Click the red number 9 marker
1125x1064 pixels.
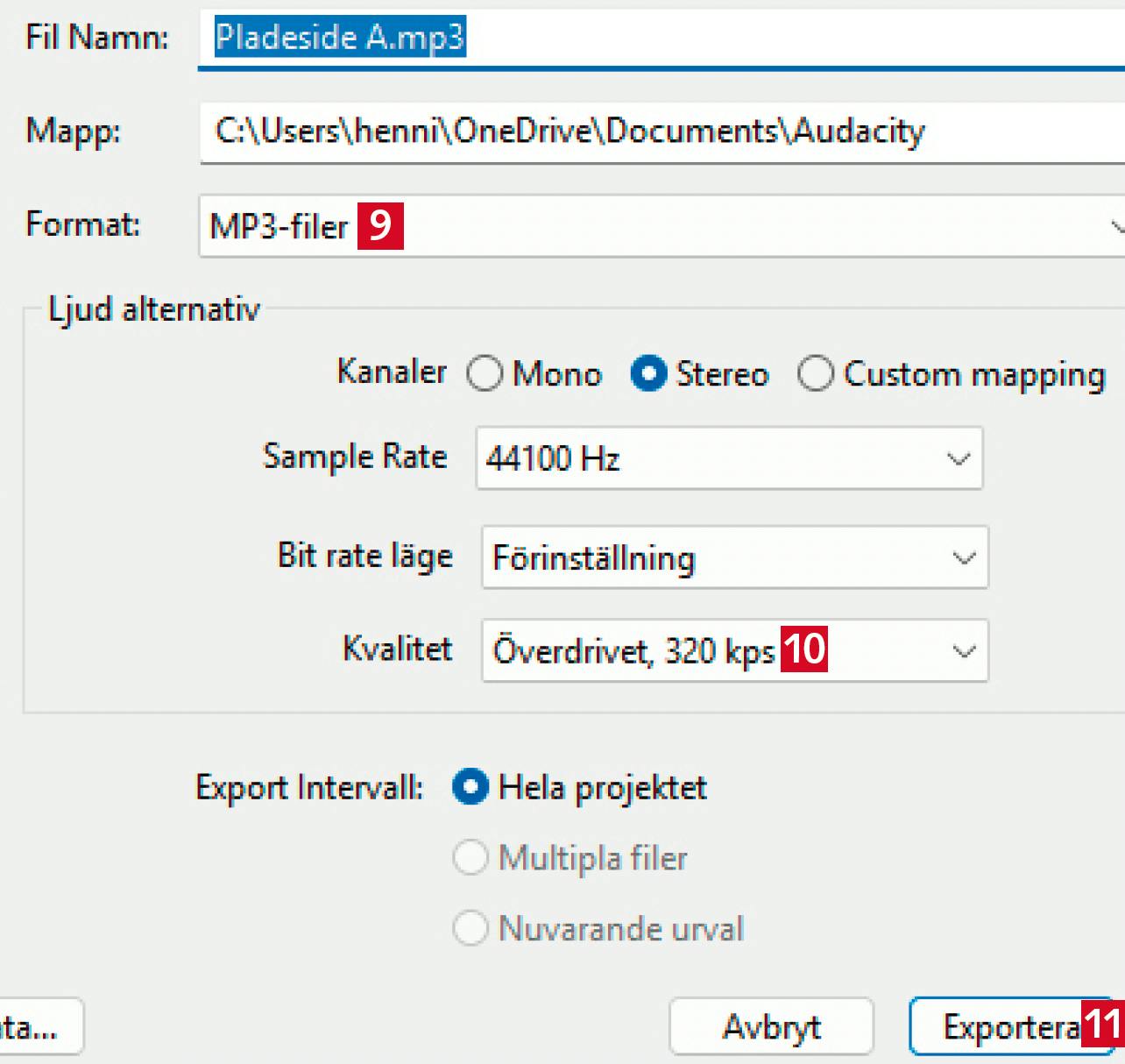pos(380,226)
